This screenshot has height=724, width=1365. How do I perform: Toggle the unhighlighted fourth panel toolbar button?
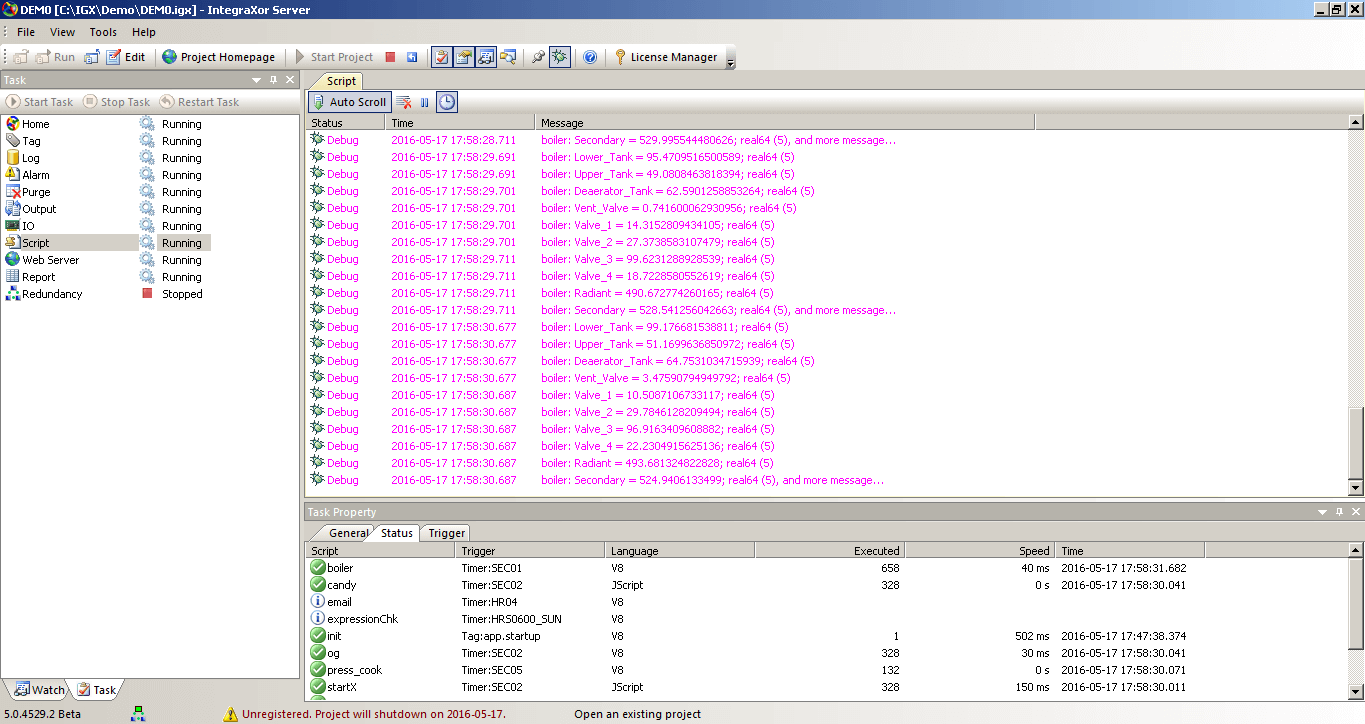(x=508, y=57)
